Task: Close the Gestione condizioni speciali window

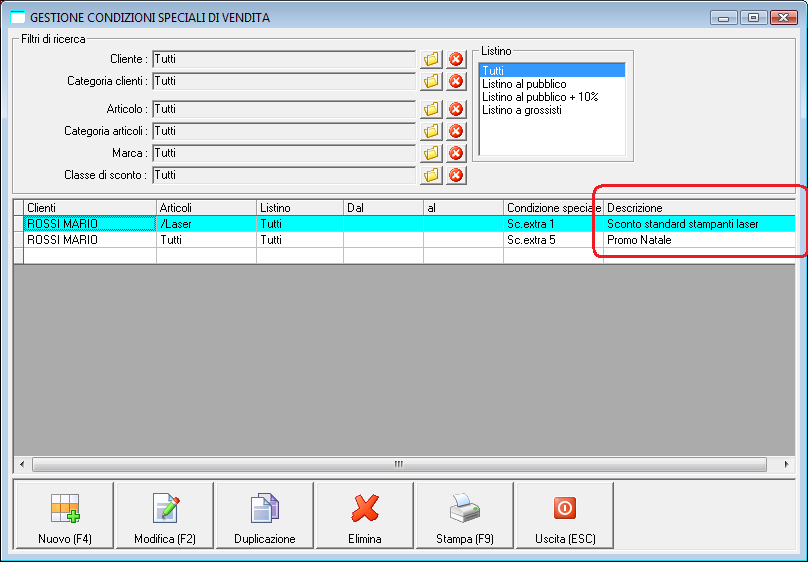Action: coord(784,18)
